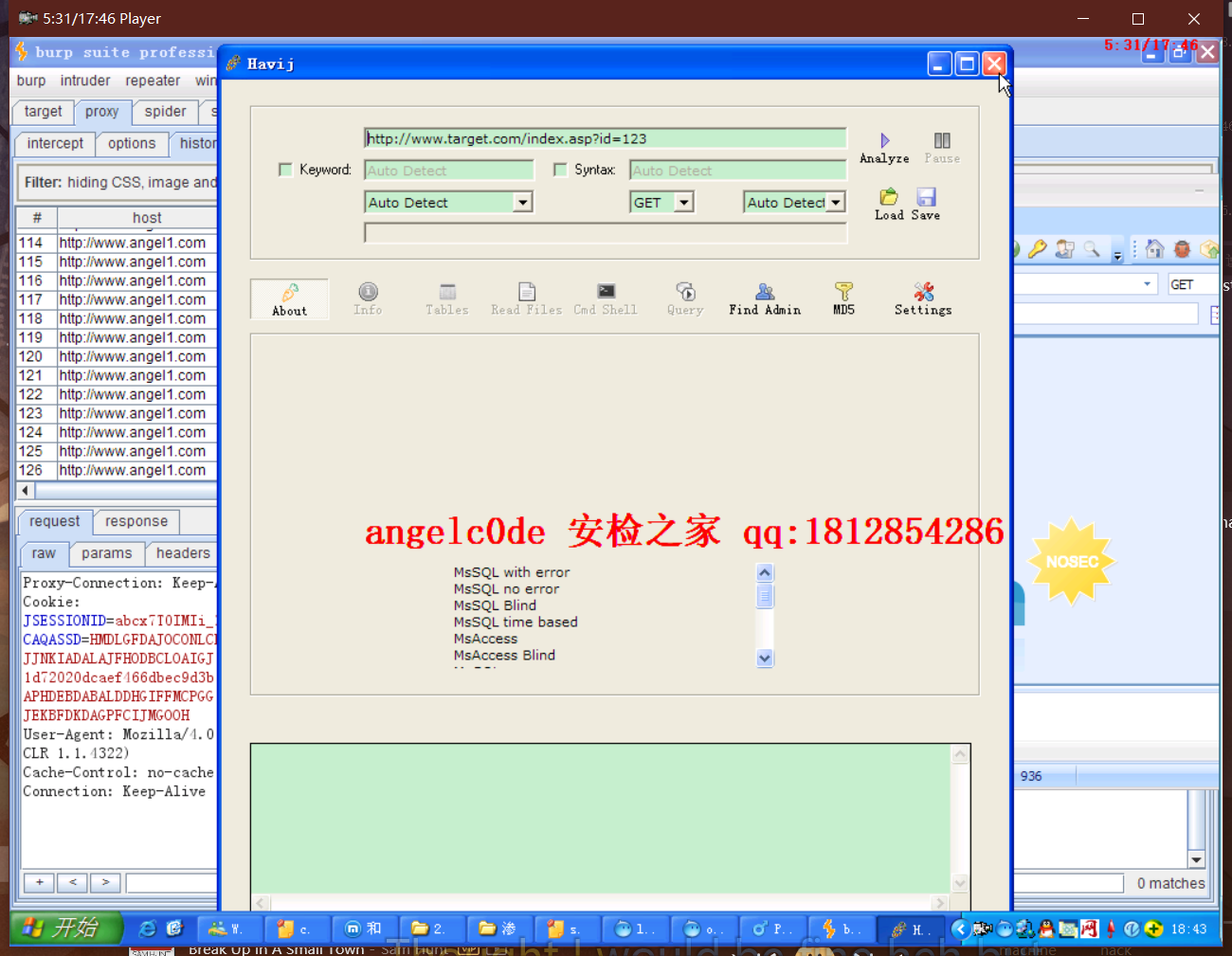The image size is (1232, 956).
Task: Open the database Auto Detect dropdown
Action: (523, 202)
